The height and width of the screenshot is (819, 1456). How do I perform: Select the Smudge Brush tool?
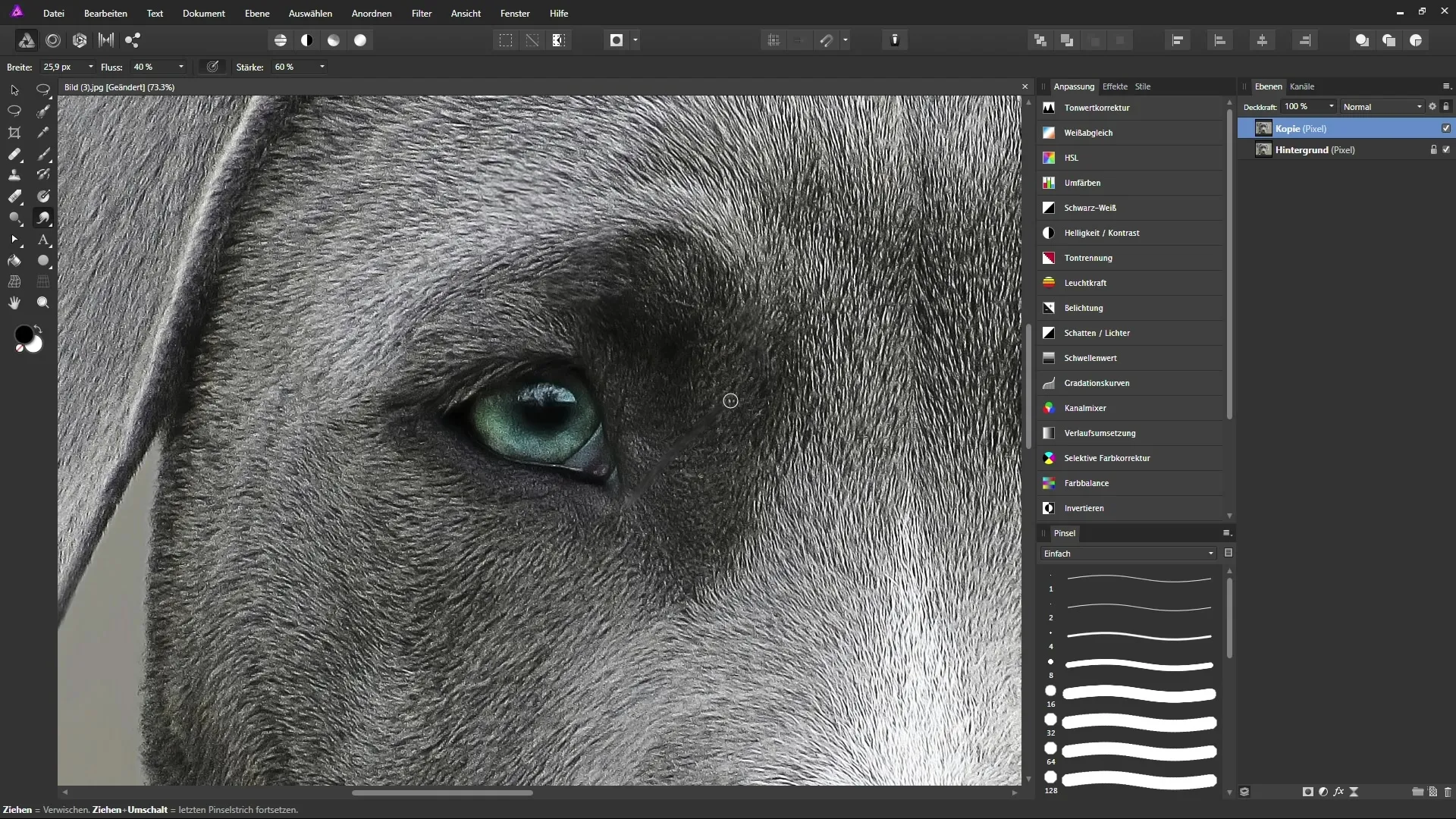point(43,218)
